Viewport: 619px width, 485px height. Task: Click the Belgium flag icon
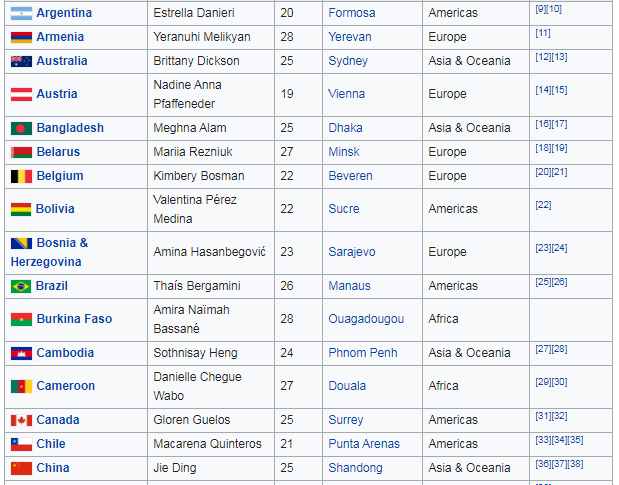coord(21,176)
